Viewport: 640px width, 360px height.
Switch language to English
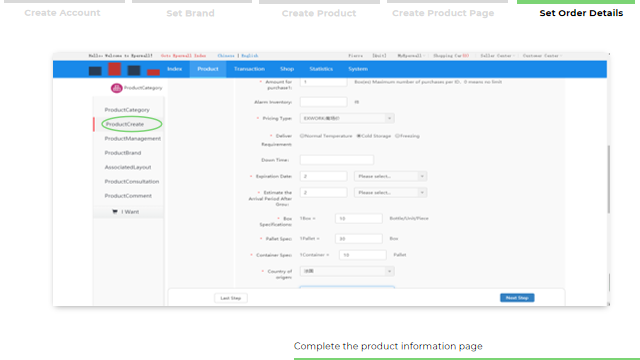(250, 56)
